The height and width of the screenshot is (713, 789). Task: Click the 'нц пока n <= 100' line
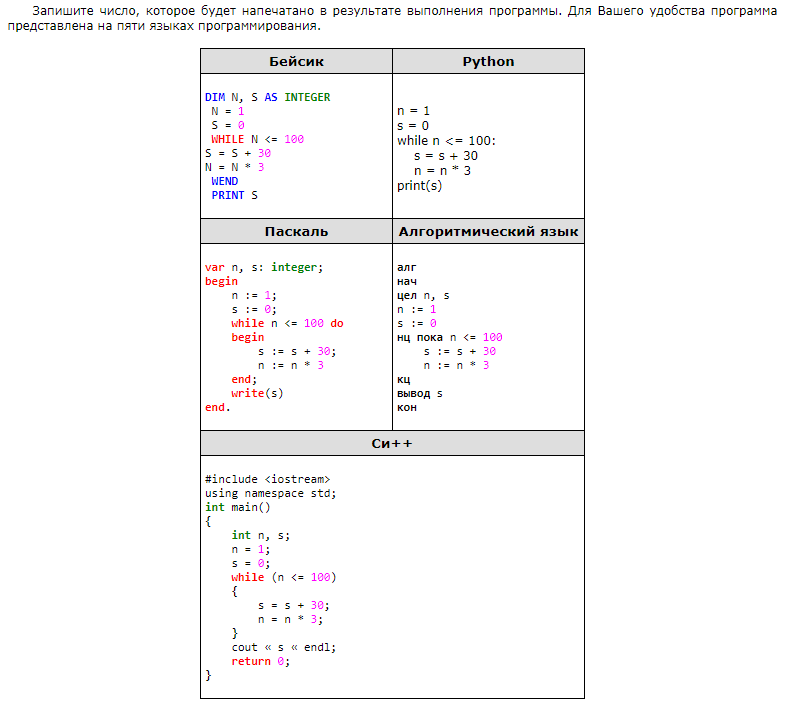click(449, 338)
